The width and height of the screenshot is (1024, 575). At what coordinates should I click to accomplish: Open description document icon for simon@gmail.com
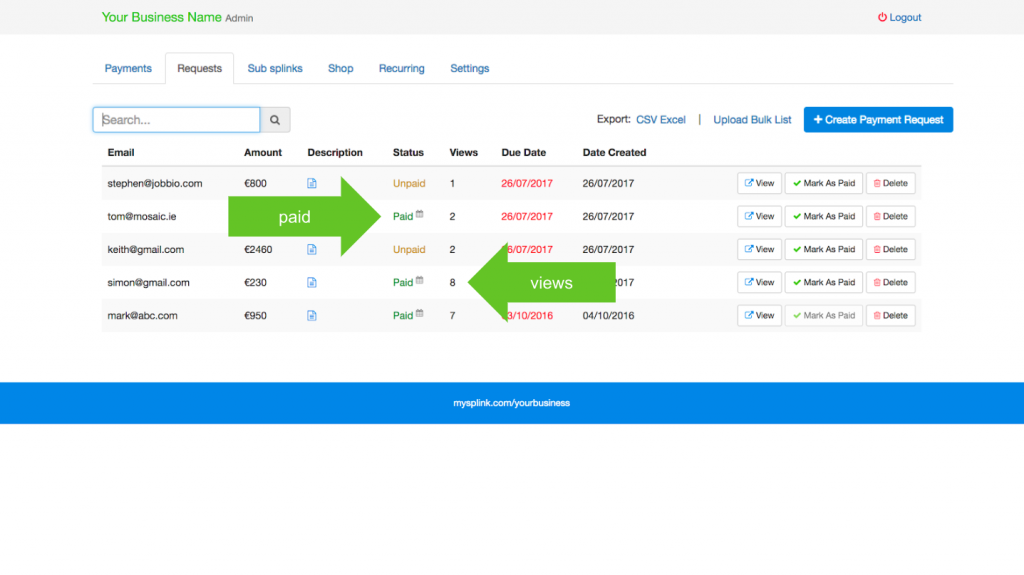(x=312, y=282)
